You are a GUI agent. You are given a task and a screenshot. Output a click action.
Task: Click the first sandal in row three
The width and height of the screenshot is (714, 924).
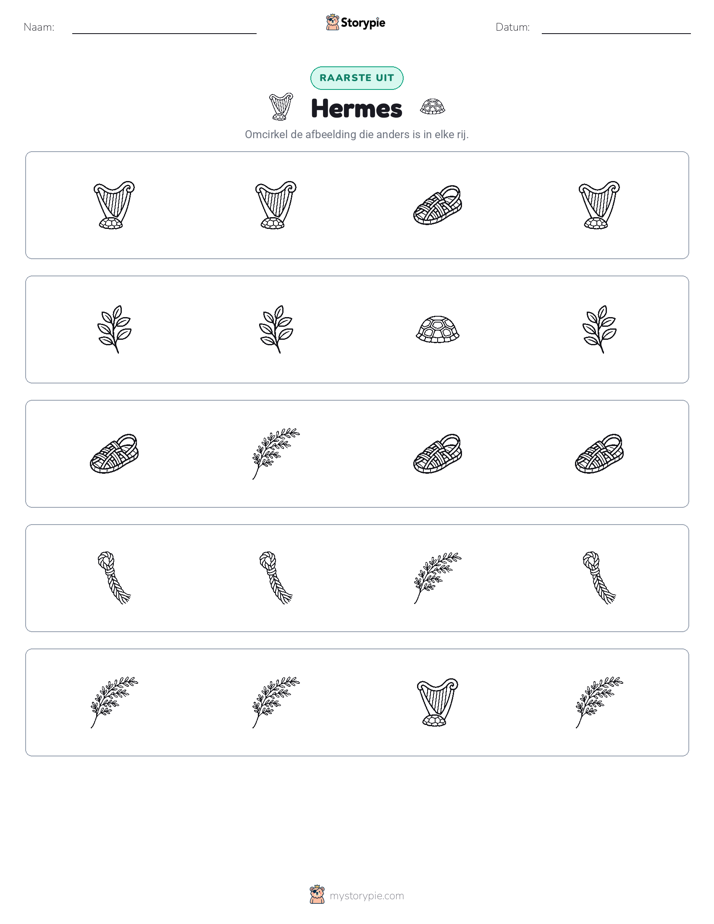click(x=114, y=454)
